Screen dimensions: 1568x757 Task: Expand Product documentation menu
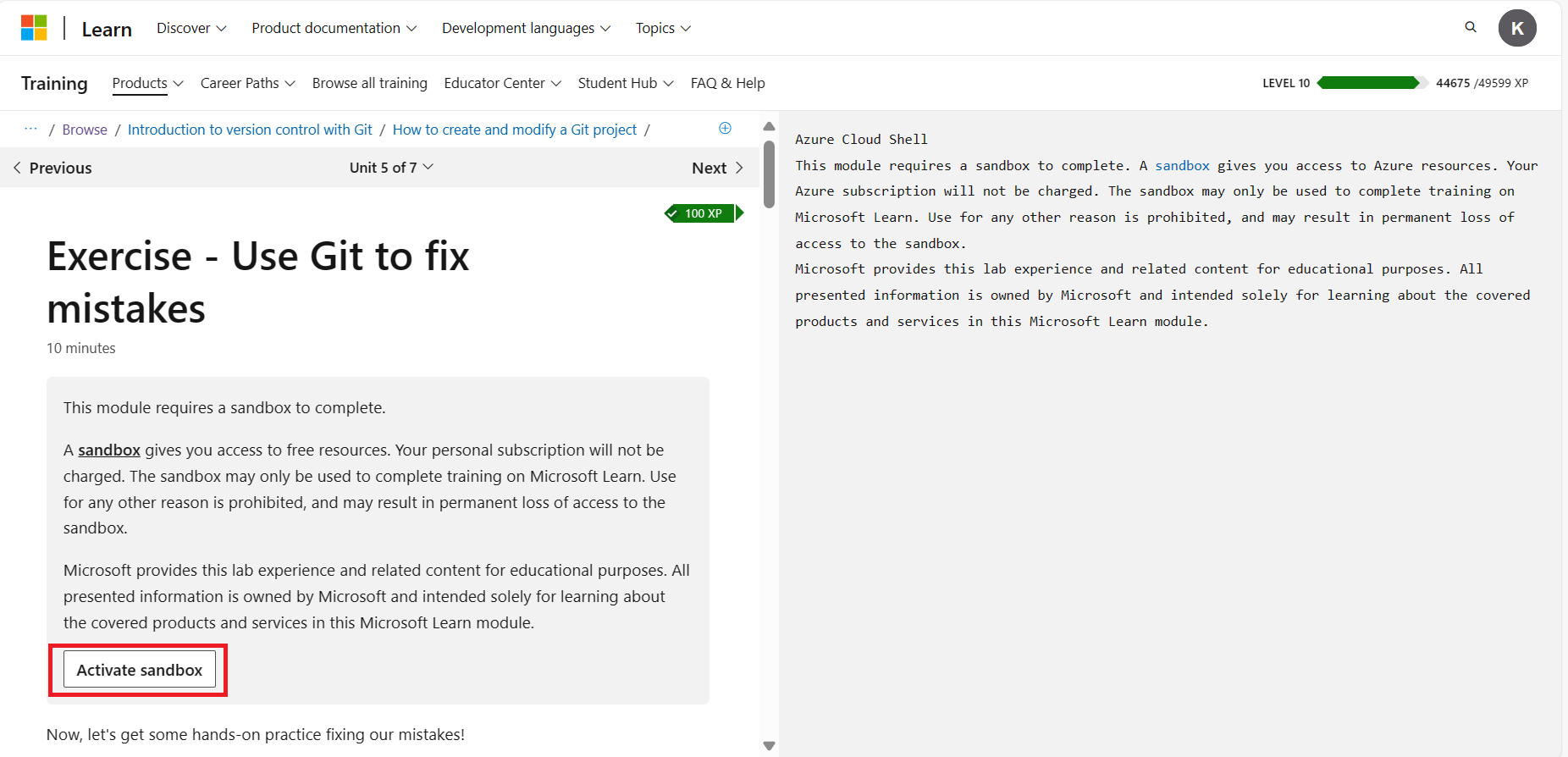coord(334,28)
